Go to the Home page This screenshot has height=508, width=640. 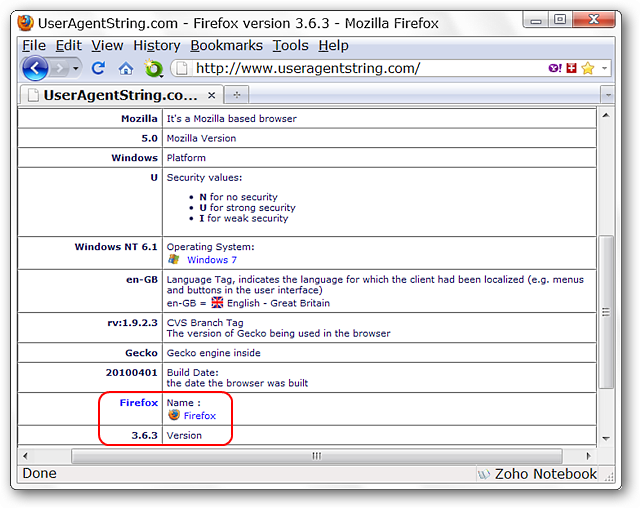tap(125, 68)
